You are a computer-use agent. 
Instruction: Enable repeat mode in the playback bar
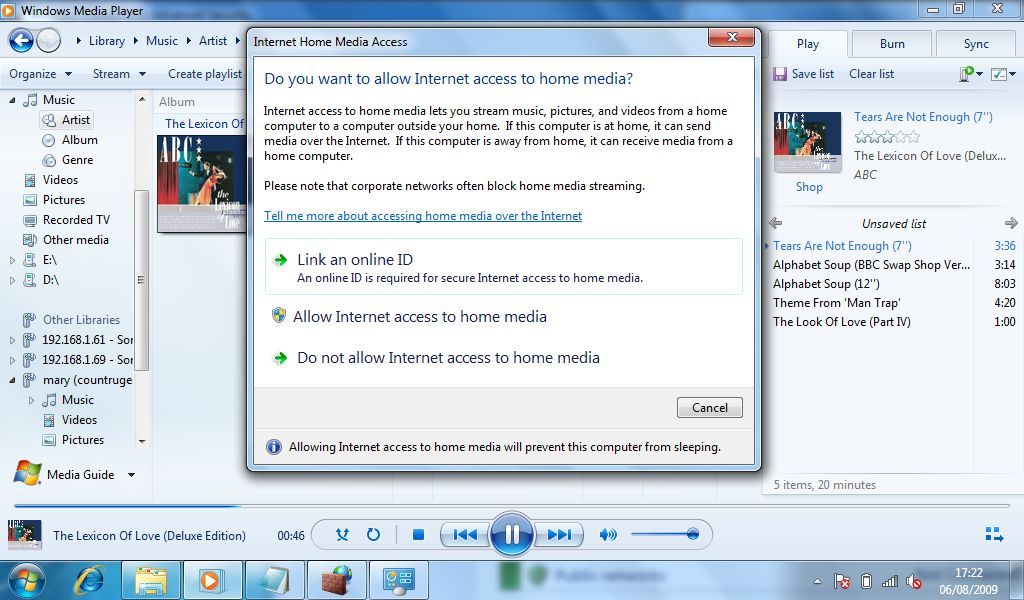click(x=372, y=535)
